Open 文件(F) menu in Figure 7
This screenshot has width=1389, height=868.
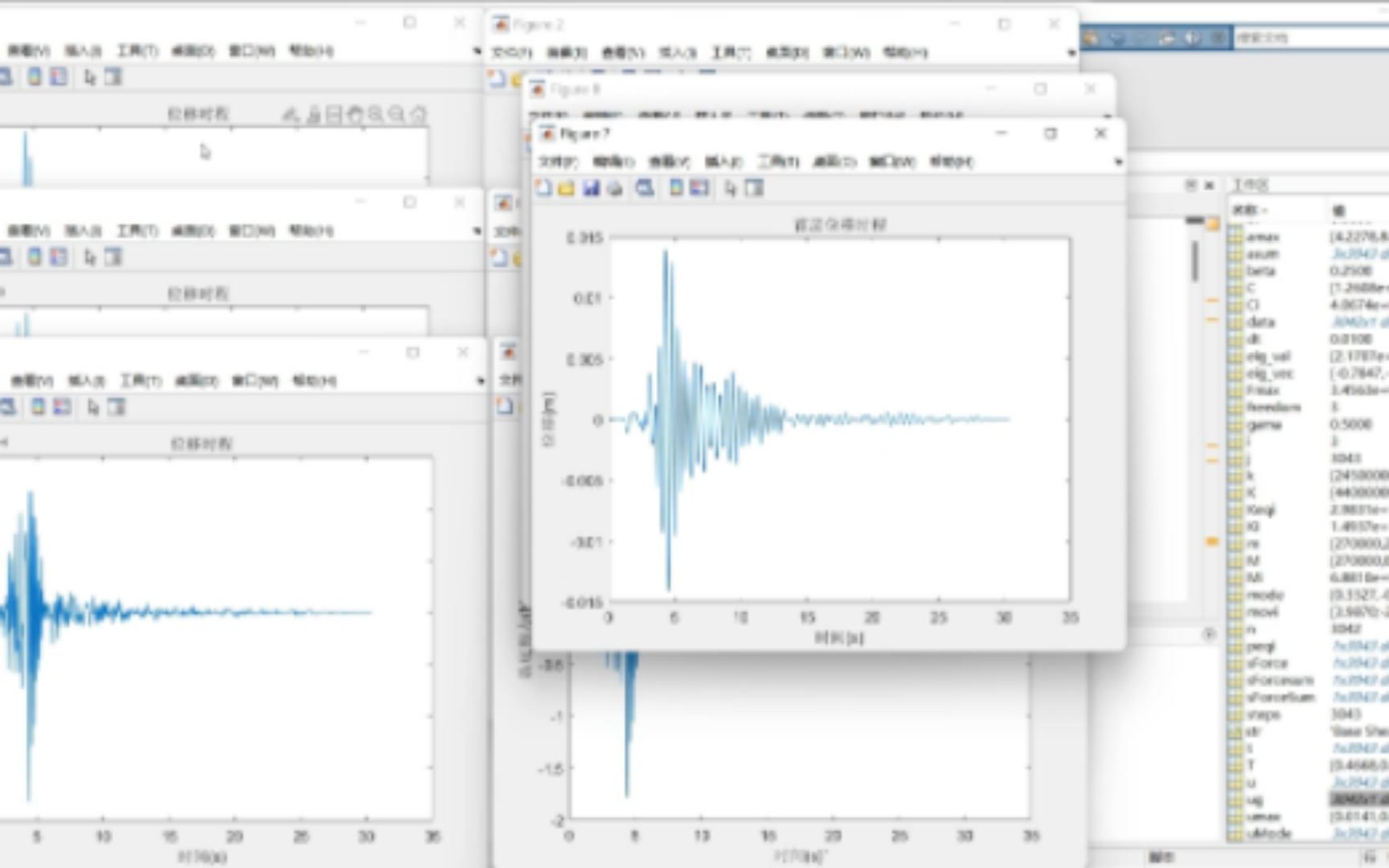[x=559, y=162]
